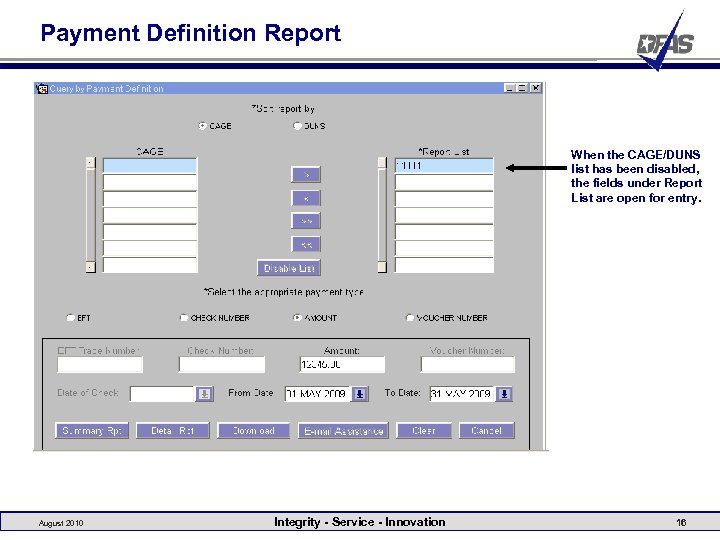Click the E-mail Assistance button
This screenshot has height=540, width=720.
tap(343, 431)
